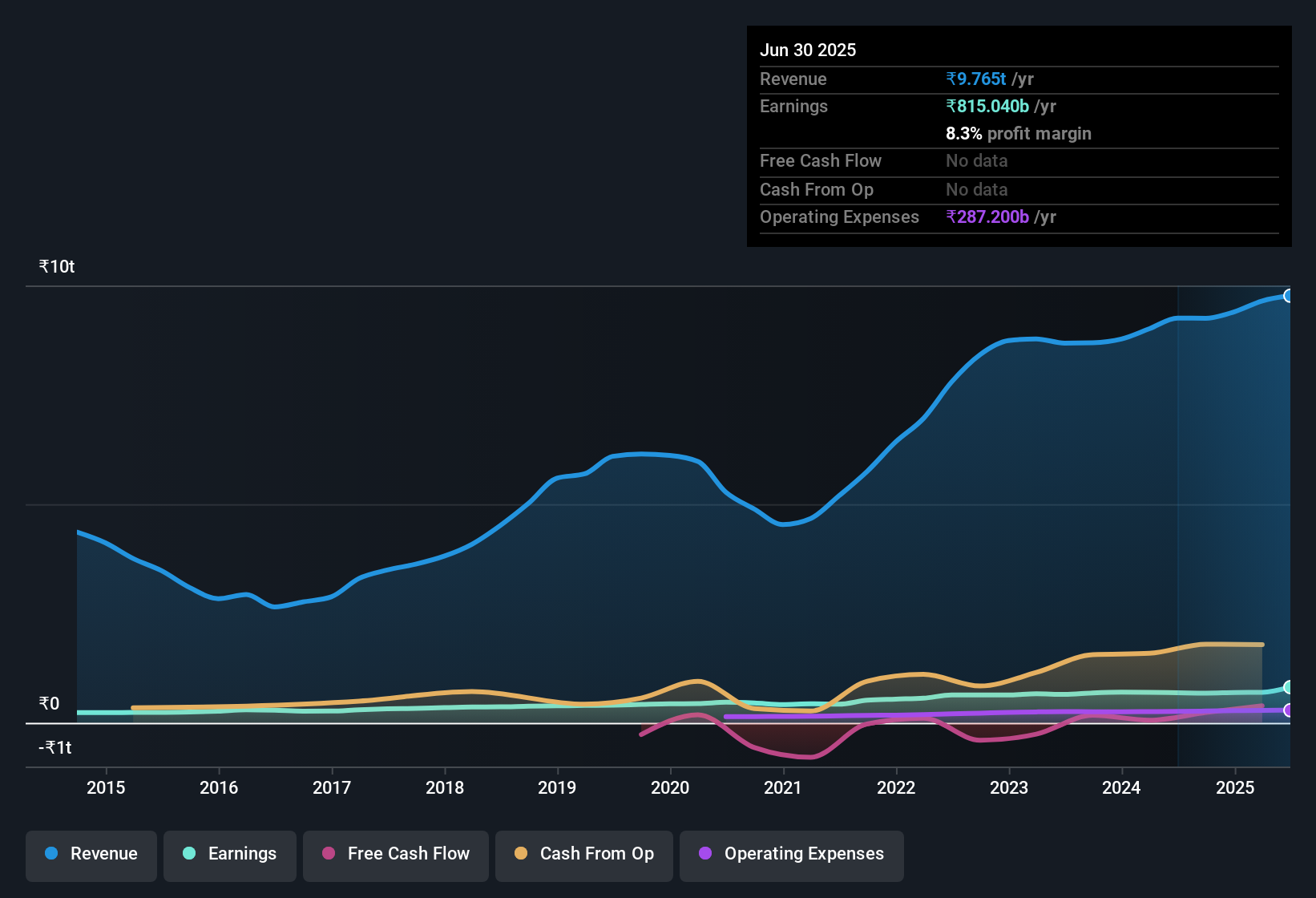1316x898 pixels.
Task: Click the 8.3% profit margin text
Action: click(1019, 134)
